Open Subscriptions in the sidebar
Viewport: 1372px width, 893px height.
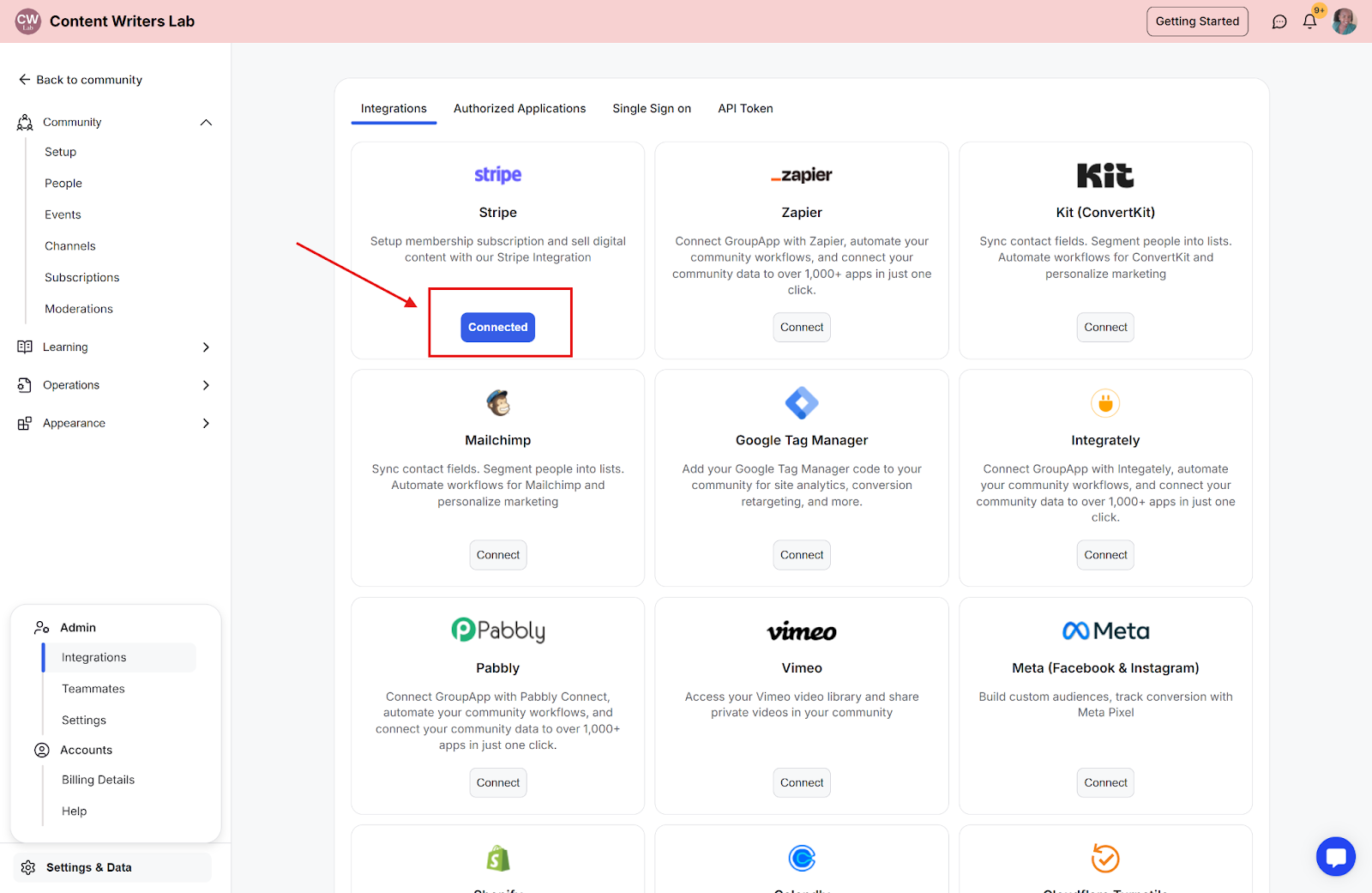tap(82, 278)
